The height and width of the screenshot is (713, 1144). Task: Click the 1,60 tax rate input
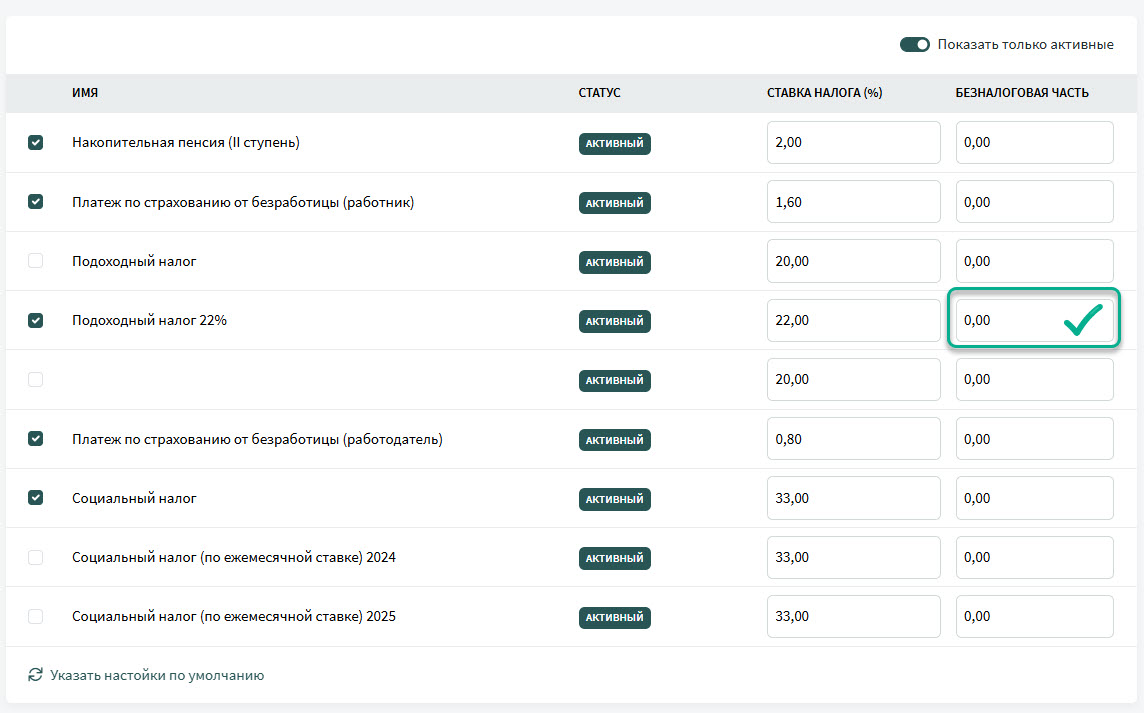point(853,202)
